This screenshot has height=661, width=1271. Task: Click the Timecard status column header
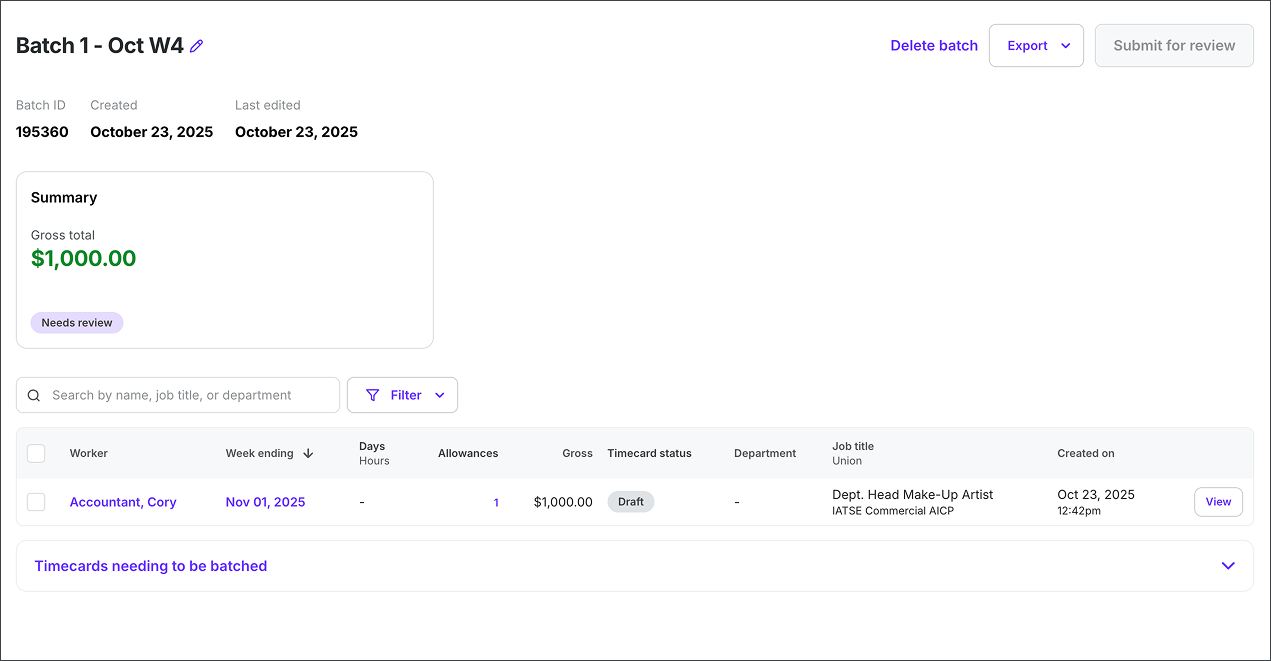pyautogui.click(x=649, y=453)
